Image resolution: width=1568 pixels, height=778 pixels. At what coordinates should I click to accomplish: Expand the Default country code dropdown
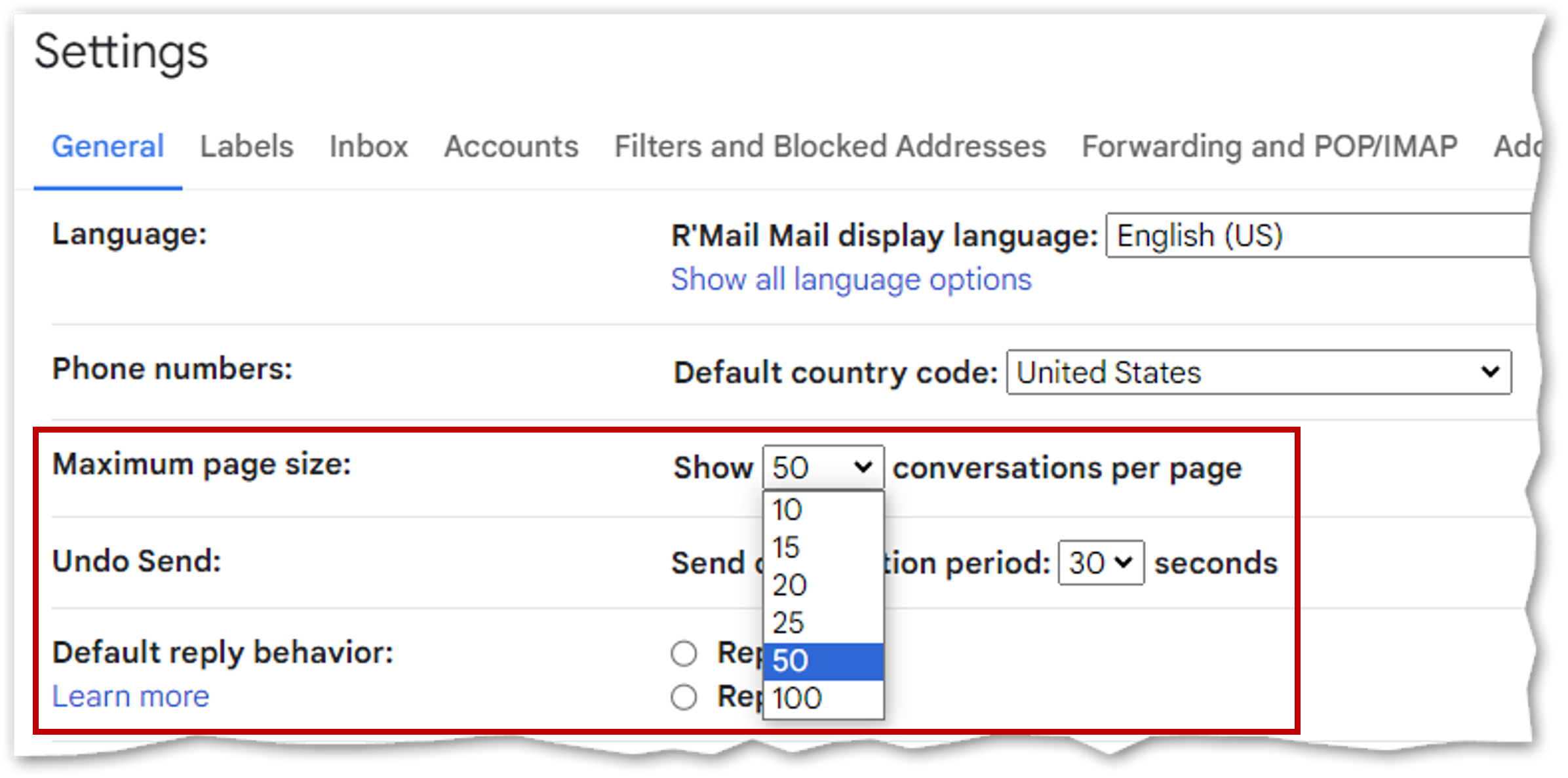pos(1259,372)
